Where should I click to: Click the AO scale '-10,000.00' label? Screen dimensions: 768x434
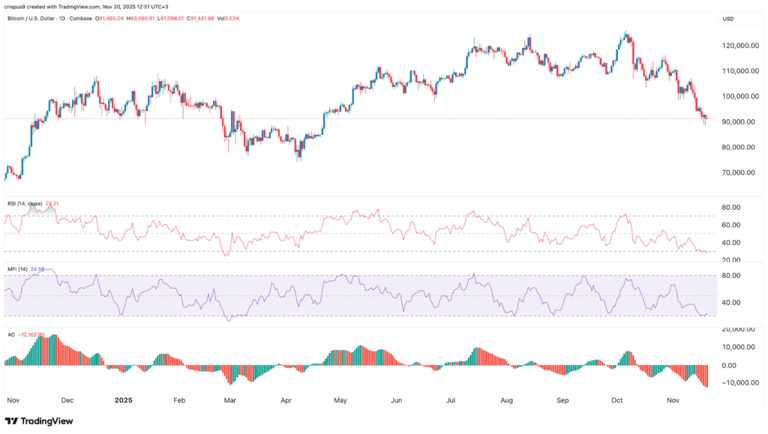tap(740, 383)
